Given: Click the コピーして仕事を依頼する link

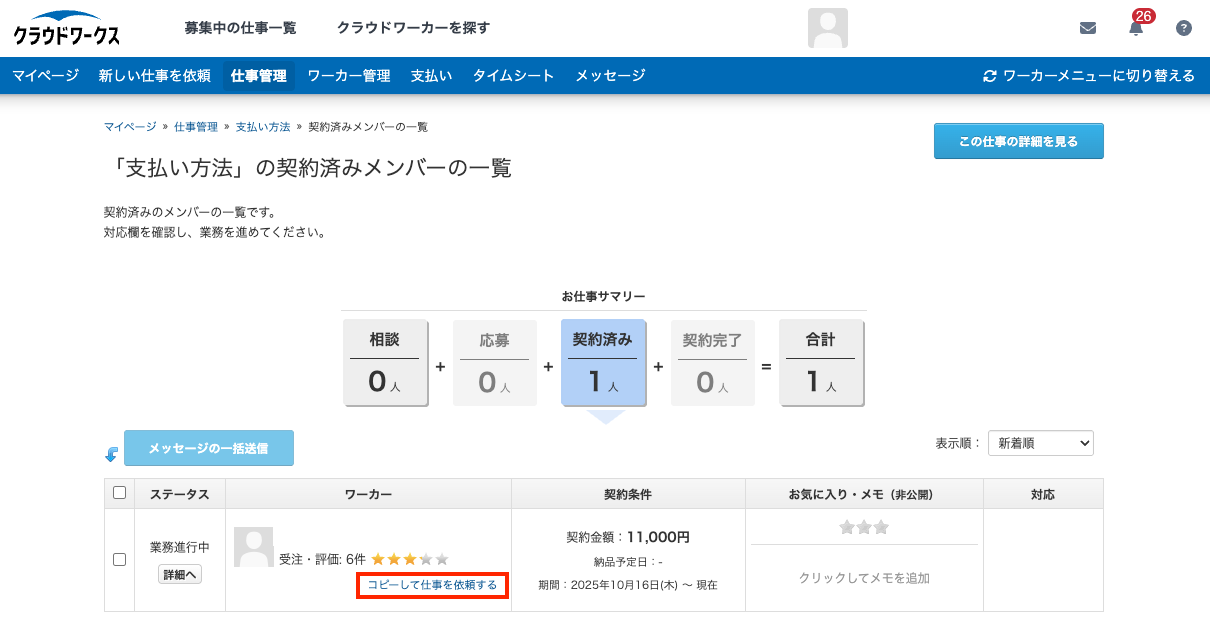Looking at the screenshot, I should (x=432, y=585).
